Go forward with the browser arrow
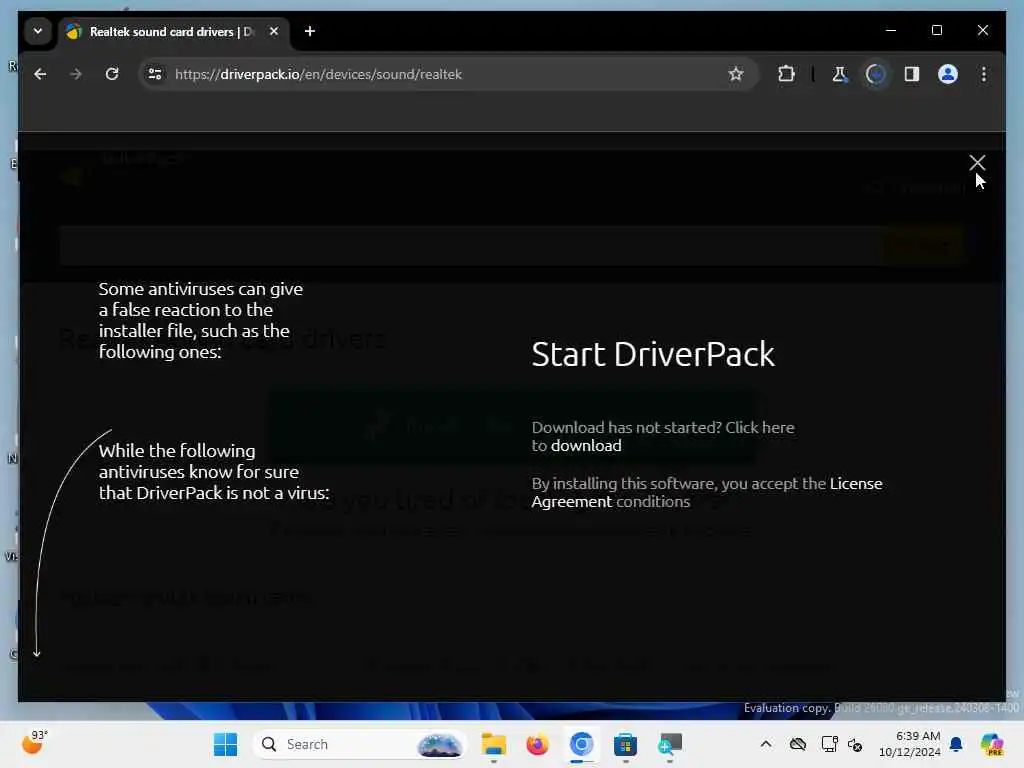This screenshot has width=1024, height=768. 76,74
